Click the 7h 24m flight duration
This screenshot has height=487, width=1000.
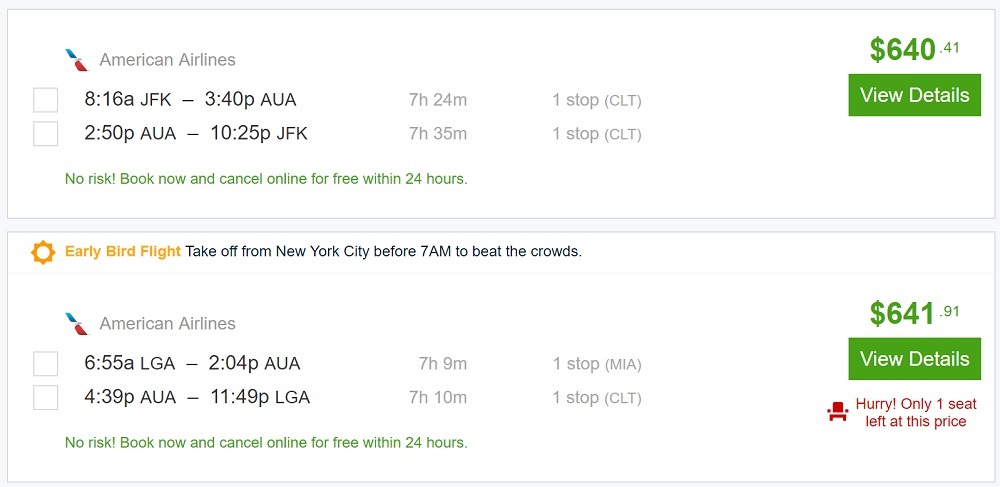[438, 100]
